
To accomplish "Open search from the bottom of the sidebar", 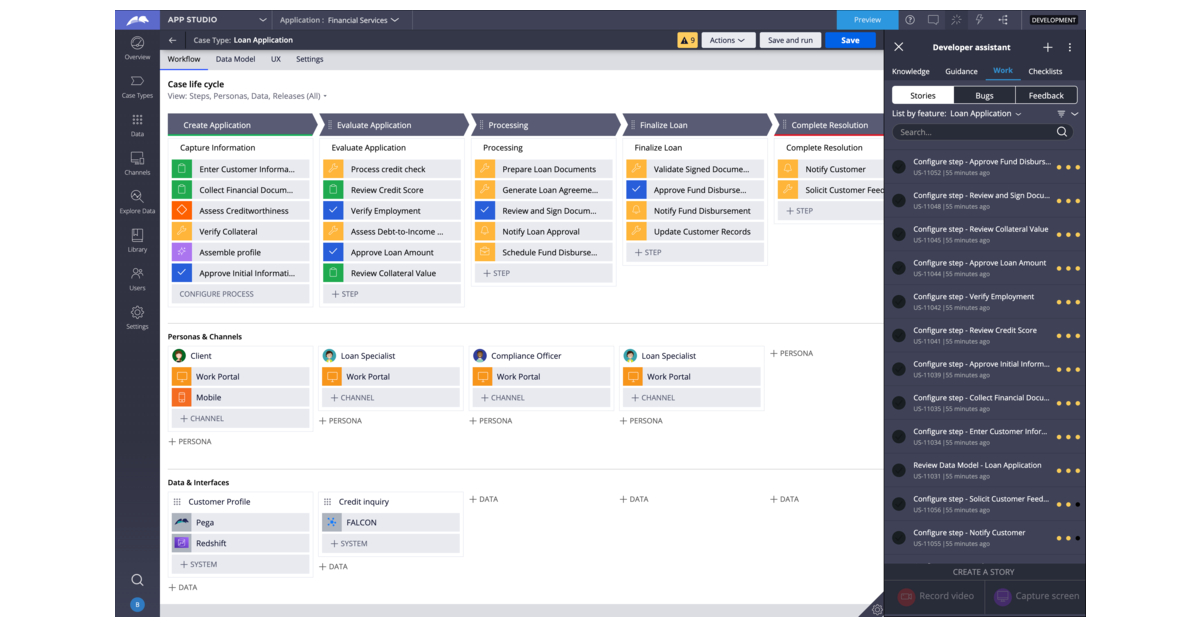I will click(x=137, y=579).
